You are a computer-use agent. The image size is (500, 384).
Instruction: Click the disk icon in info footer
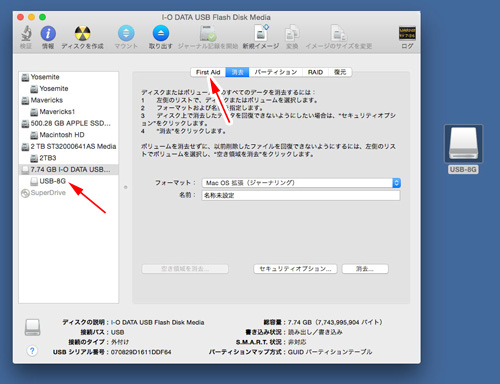click(x=32, y=327)
